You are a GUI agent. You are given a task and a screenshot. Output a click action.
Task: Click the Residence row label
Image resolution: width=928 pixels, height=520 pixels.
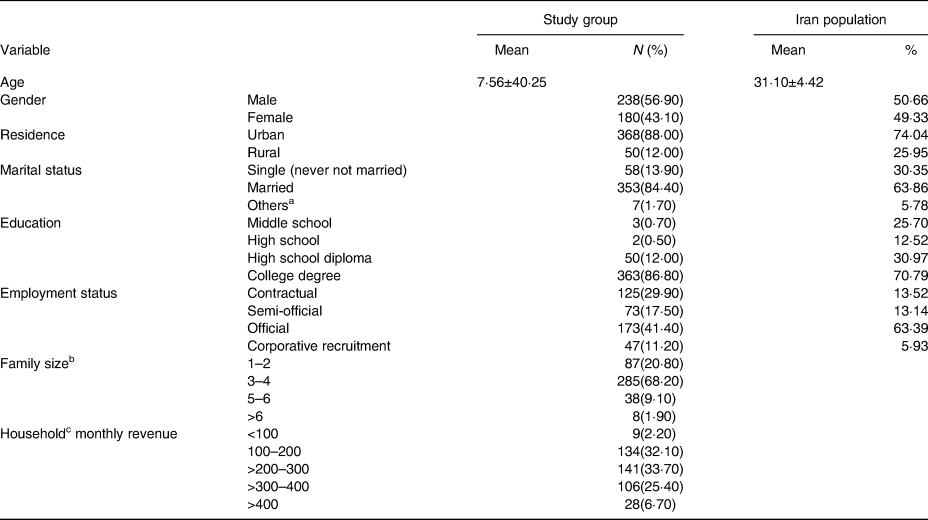point(32,135)
